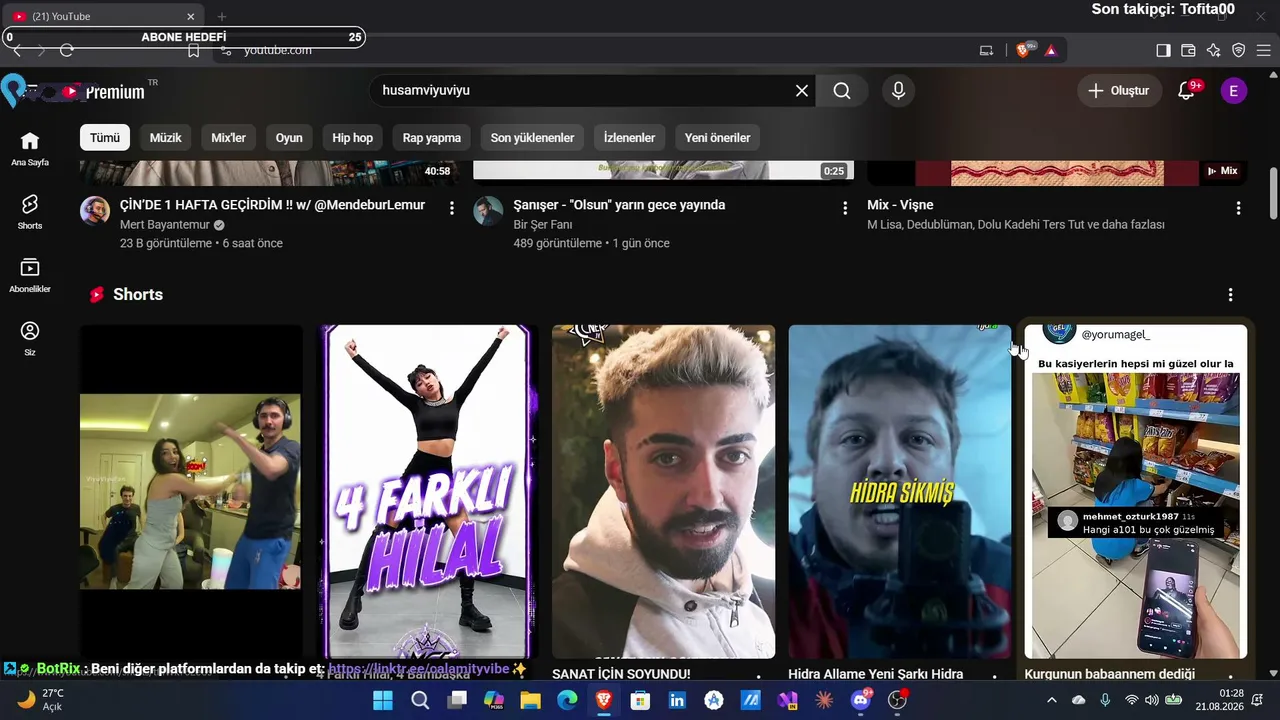Open options for ÇİN'DE 1 HAFTA video

452,208
